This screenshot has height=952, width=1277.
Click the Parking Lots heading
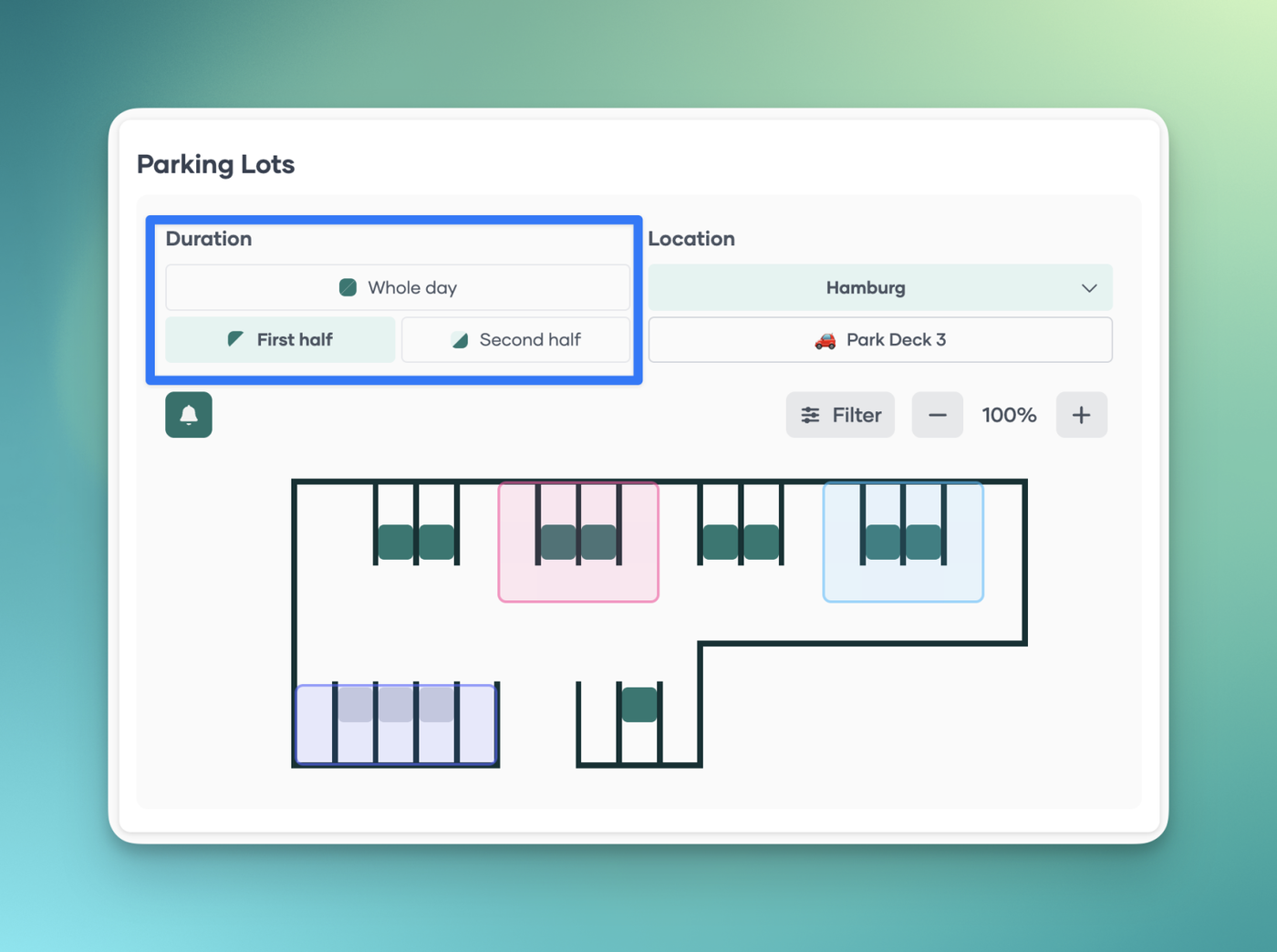click(x=216, y=165)
